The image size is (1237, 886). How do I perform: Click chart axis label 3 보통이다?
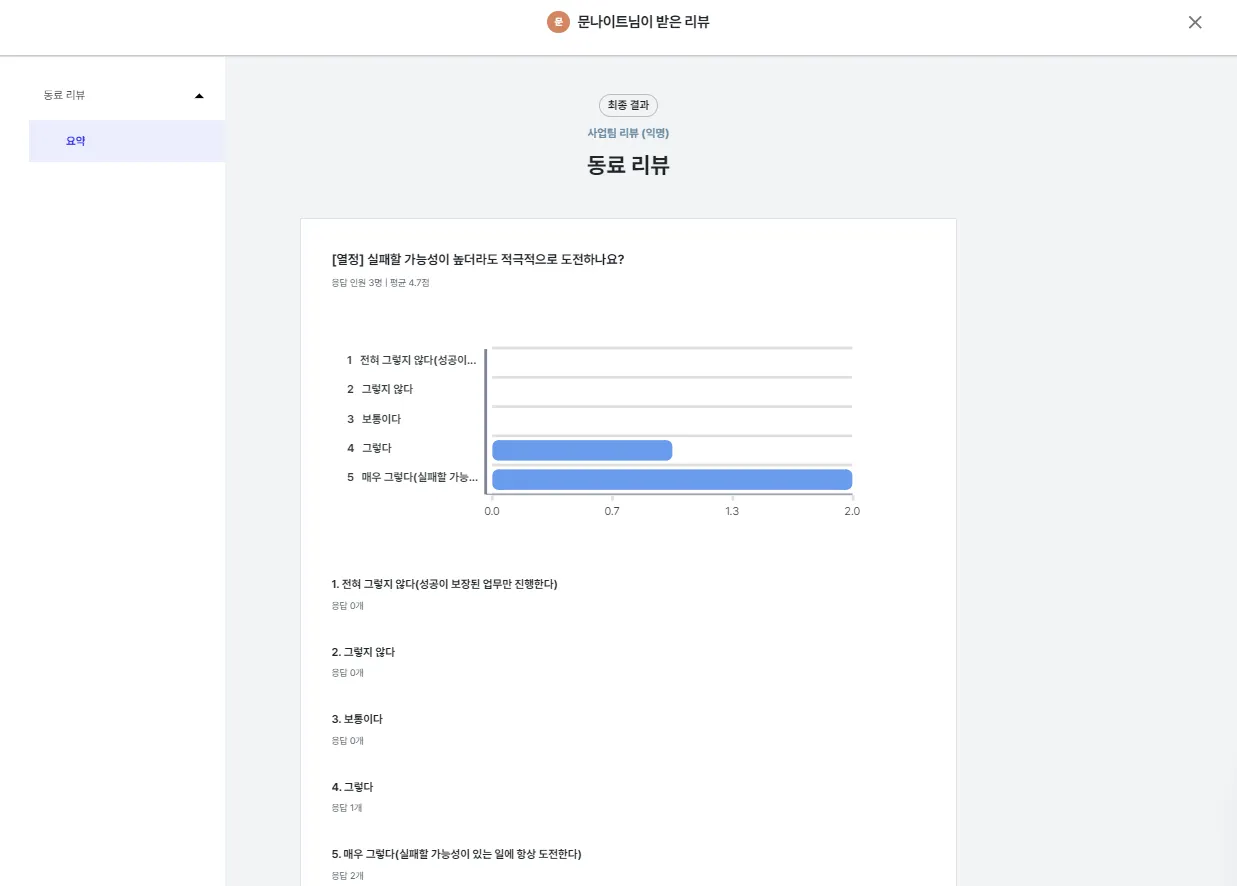374,419
